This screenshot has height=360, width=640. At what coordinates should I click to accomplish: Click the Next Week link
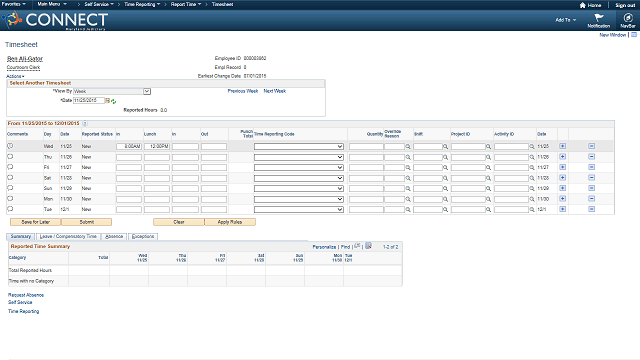275,91
